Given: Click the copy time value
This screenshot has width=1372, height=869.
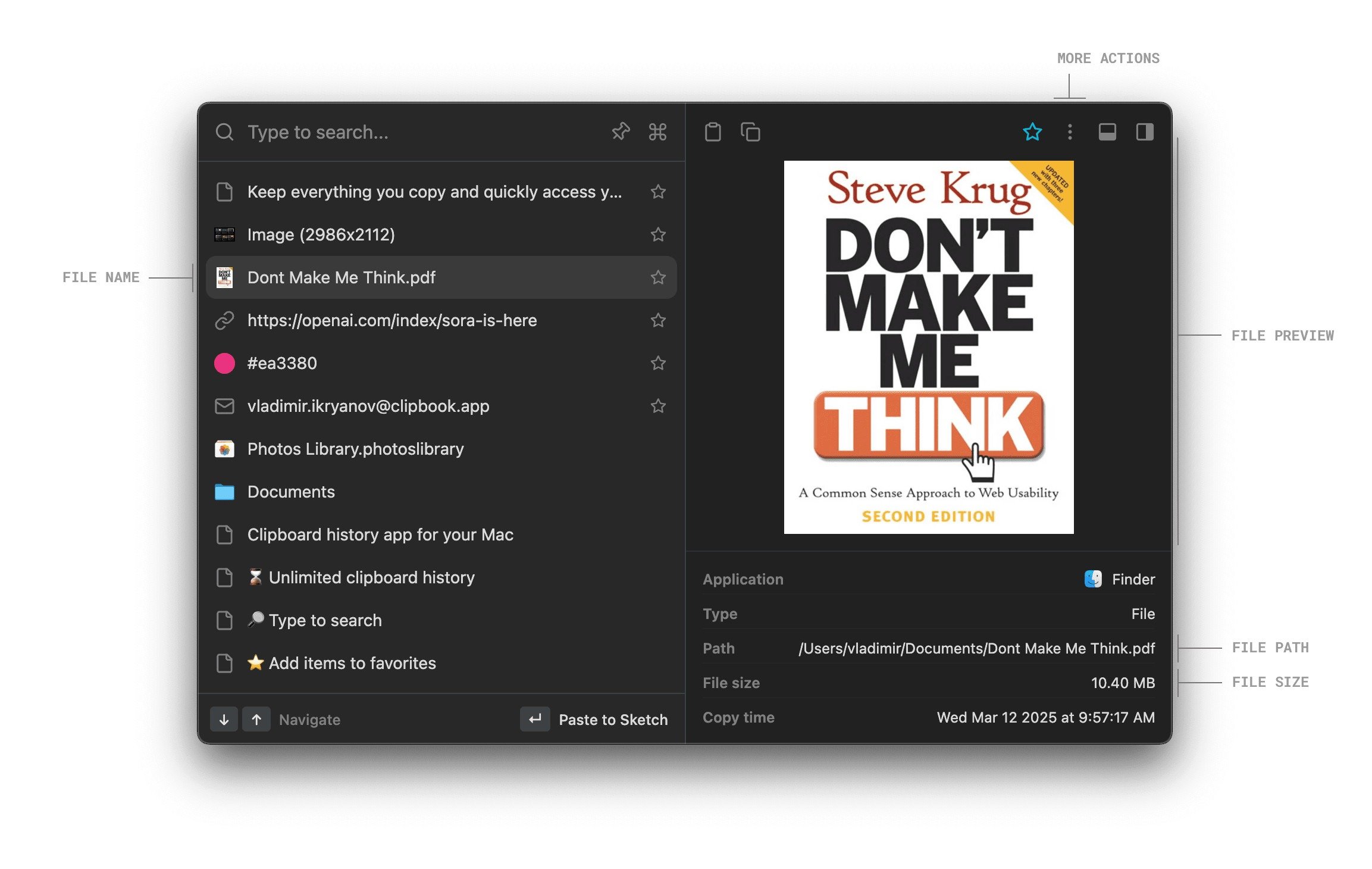Looking at the screenshot, I should pyautogui.click(x=1046, y=717).
